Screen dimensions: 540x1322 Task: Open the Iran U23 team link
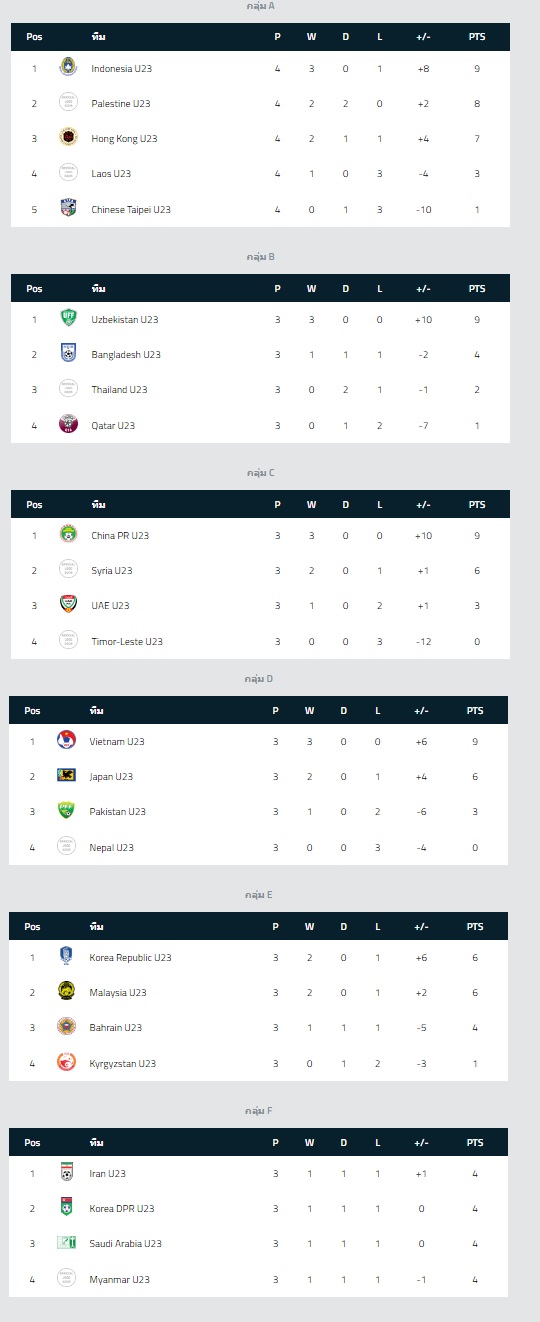tap(107, 1173)
